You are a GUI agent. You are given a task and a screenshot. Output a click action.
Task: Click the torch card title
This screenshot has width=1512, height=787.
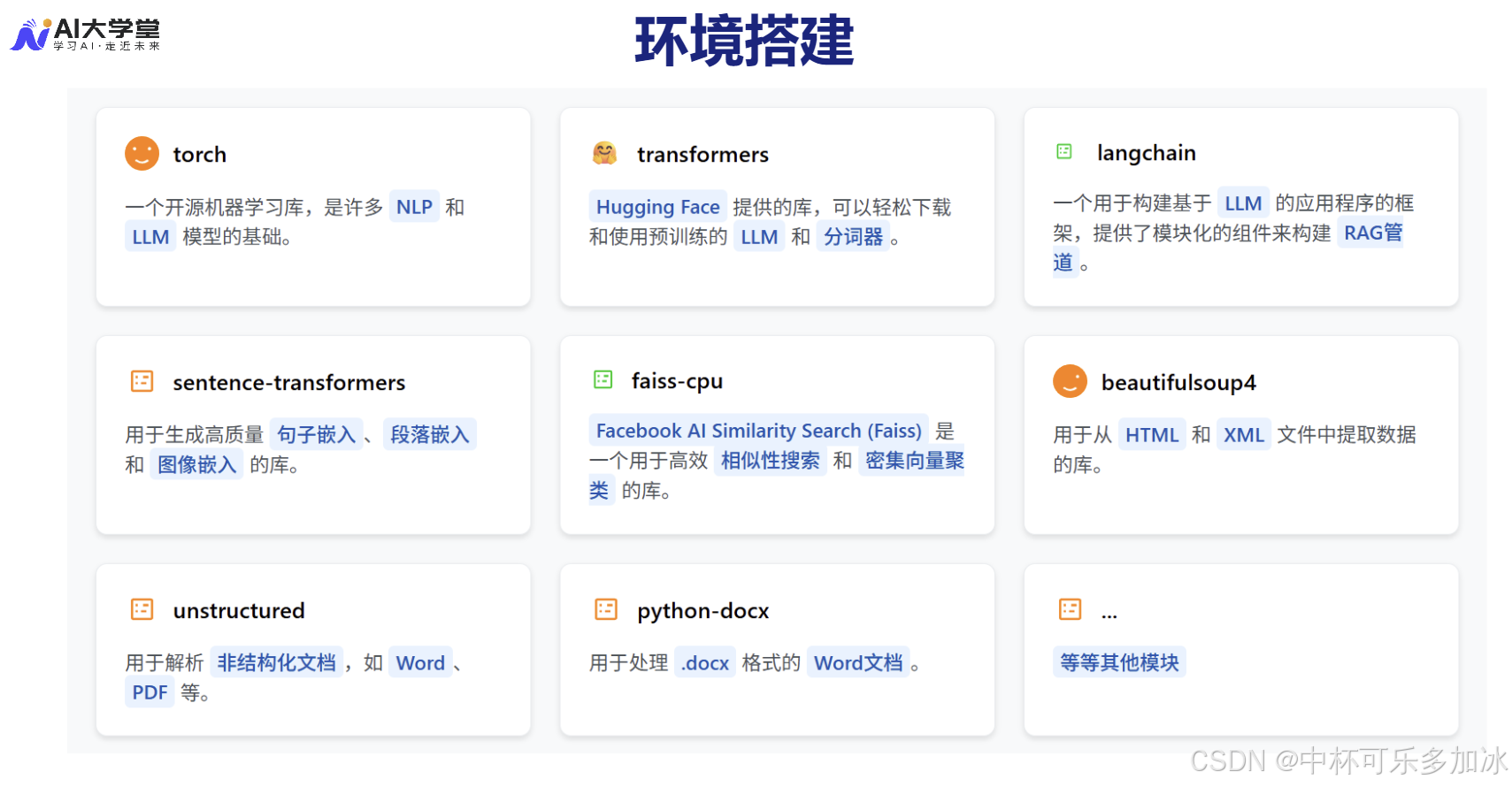pyautogui.click(x=199, y=155)
